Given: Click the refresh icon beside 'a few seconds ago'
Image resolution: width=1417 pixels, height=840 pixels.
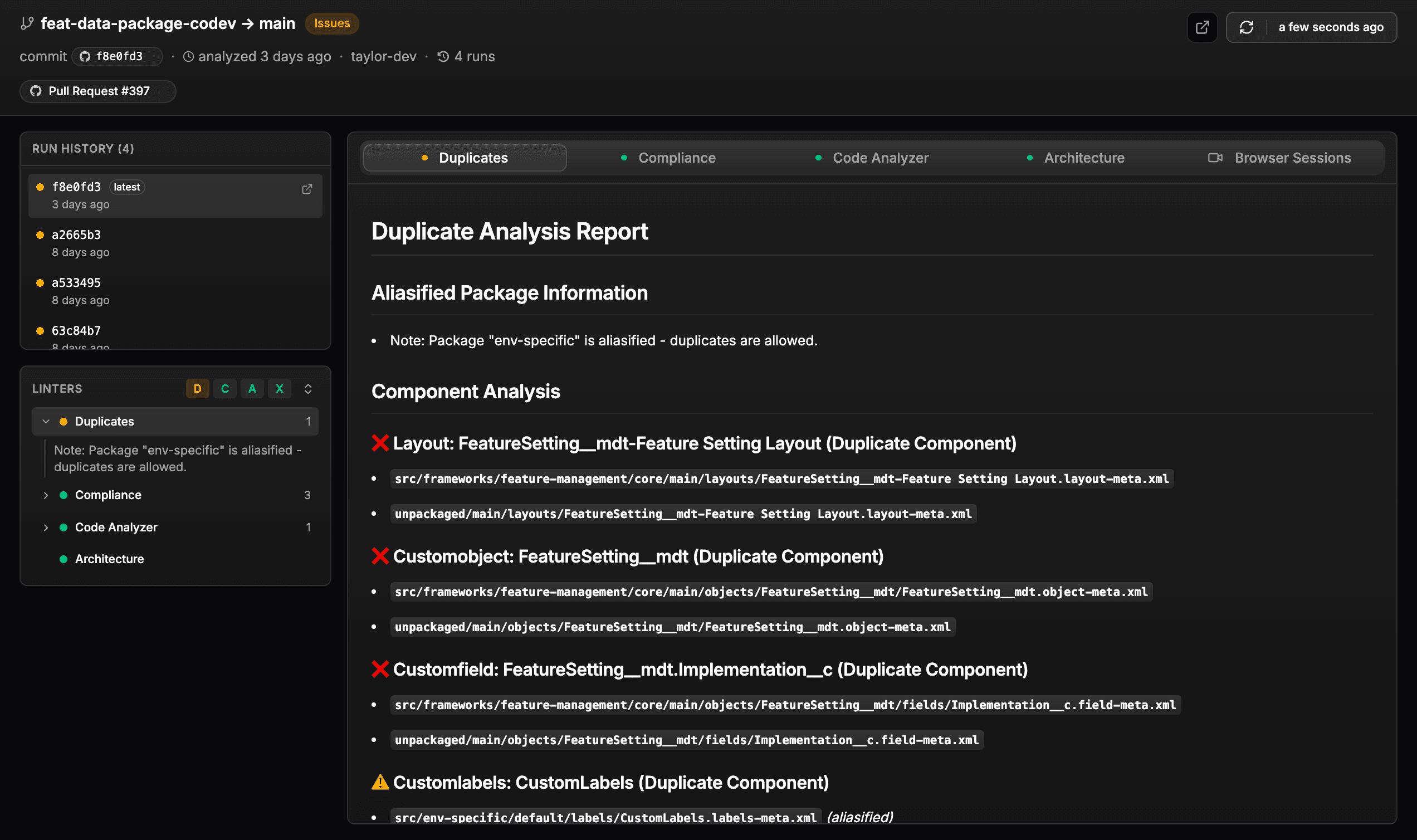Looking at the screenshot, I should point(1247,27).
